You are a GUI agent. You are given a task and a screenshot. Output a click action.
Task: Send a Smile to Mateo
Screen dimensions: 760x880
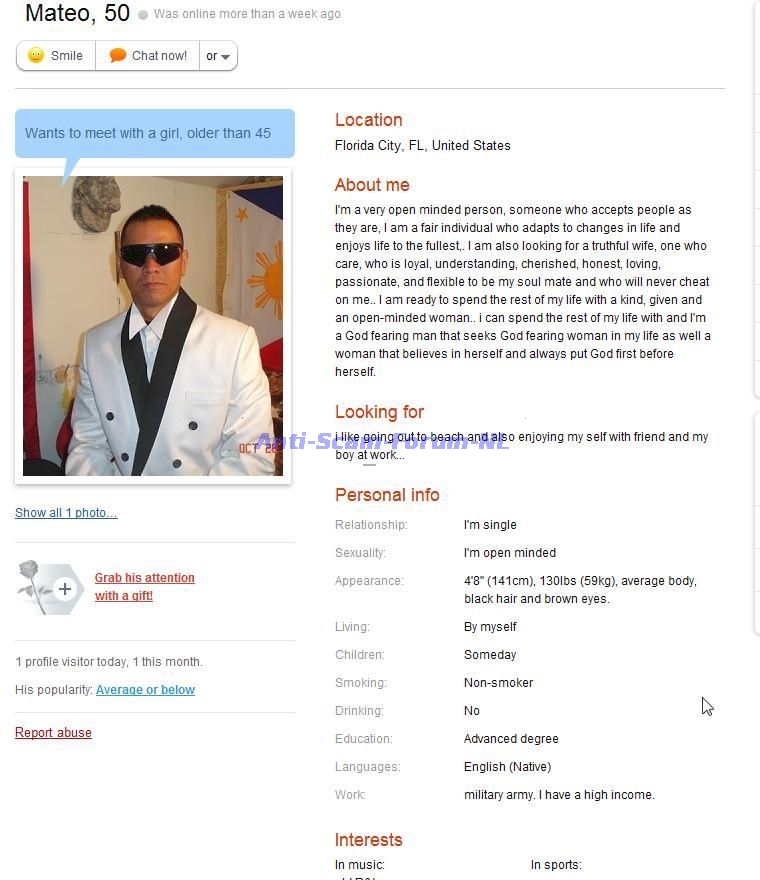coord(56,56)
